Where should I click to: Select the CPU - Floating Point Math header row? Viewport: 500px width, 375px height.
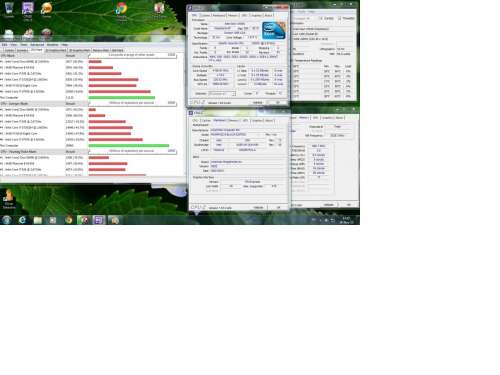coord(44,152)
